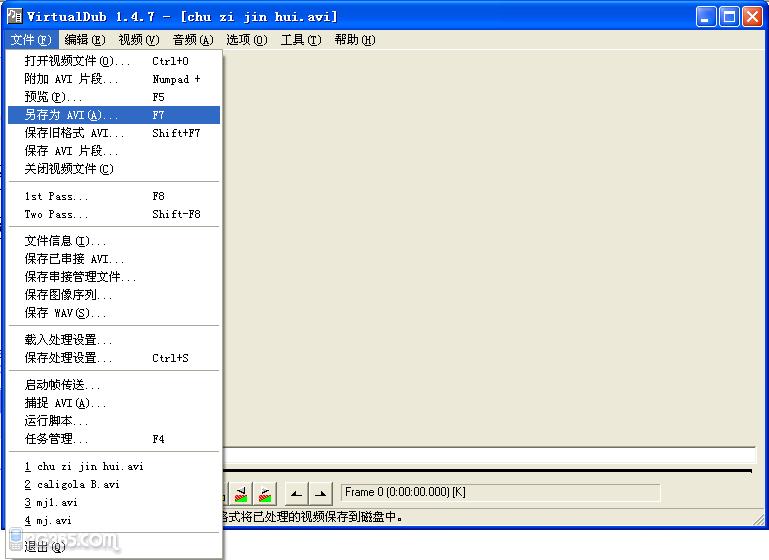Open recent file 1 chu zi jin hui.avi
Image resolution: width=769 pixels, height=560 pixels.
click(114, 466)
